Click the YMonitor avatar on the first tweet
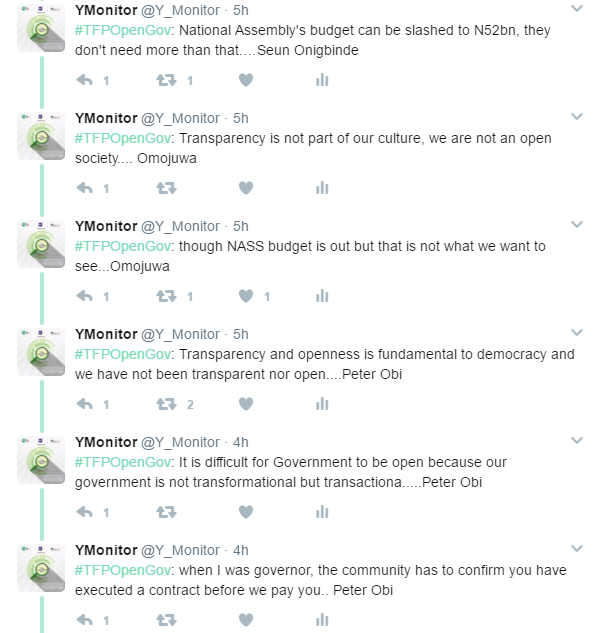Screen dimensions: 602x633 (x=42, y=28)
